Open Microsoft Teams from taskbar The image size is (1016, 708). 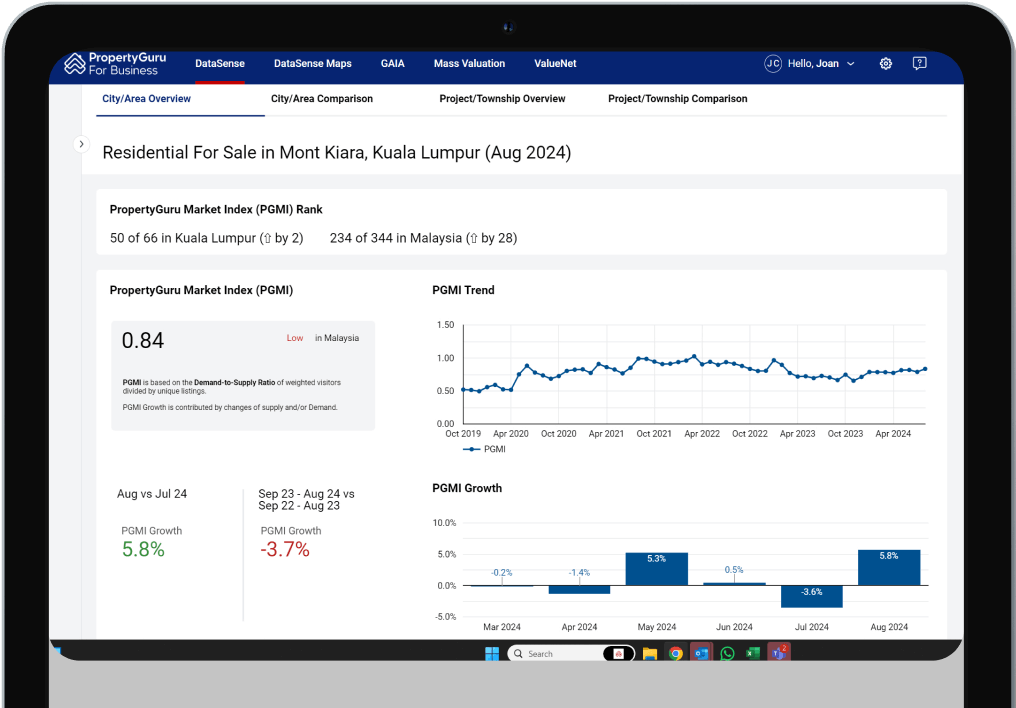(x=778, y=653)
